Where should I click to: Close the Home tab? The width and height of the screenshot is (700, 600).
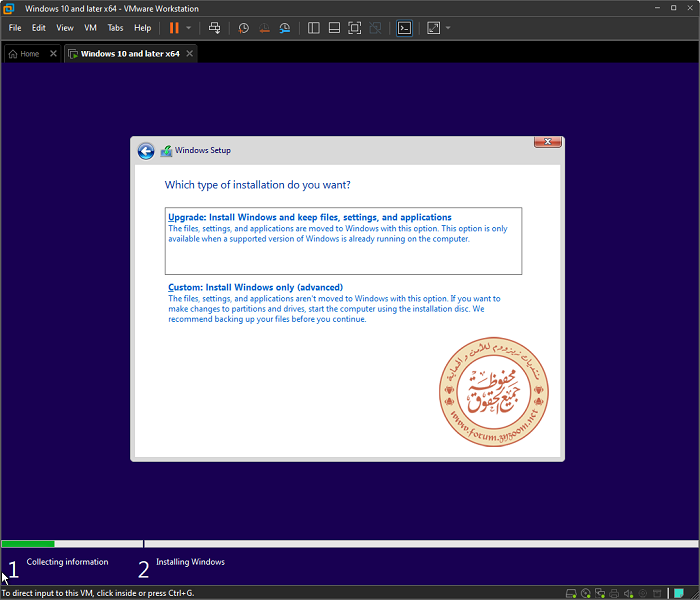[x=54, y=54]
